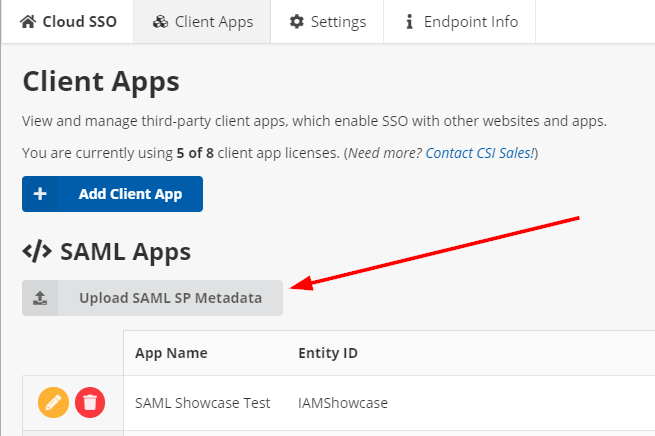Click the gear icon in Settings tab

(296, 21)
